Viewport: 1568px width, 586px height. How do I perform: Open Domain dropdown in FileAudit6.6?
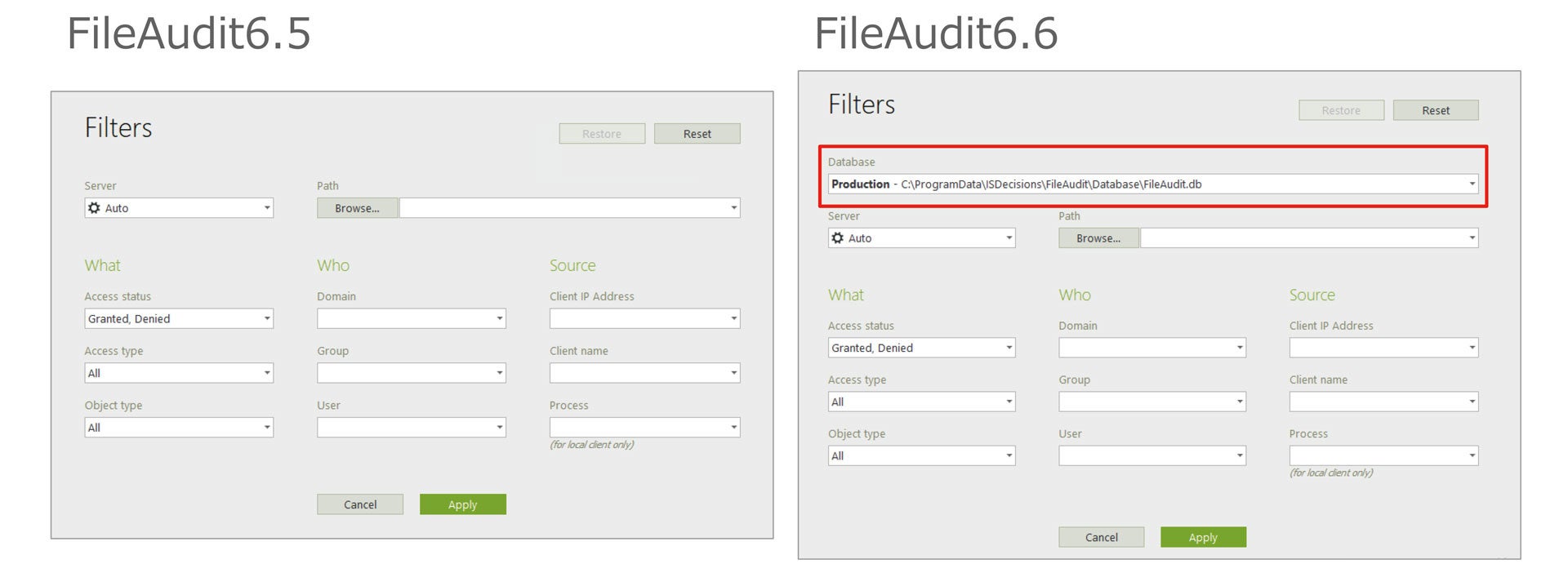click(1152, 348)
